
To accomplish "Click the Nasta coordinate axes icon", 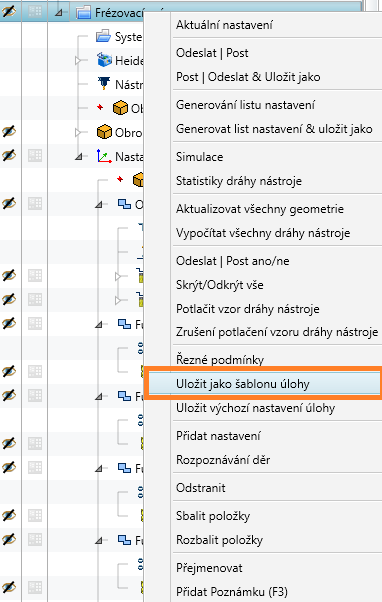I will tap(104, 156).
